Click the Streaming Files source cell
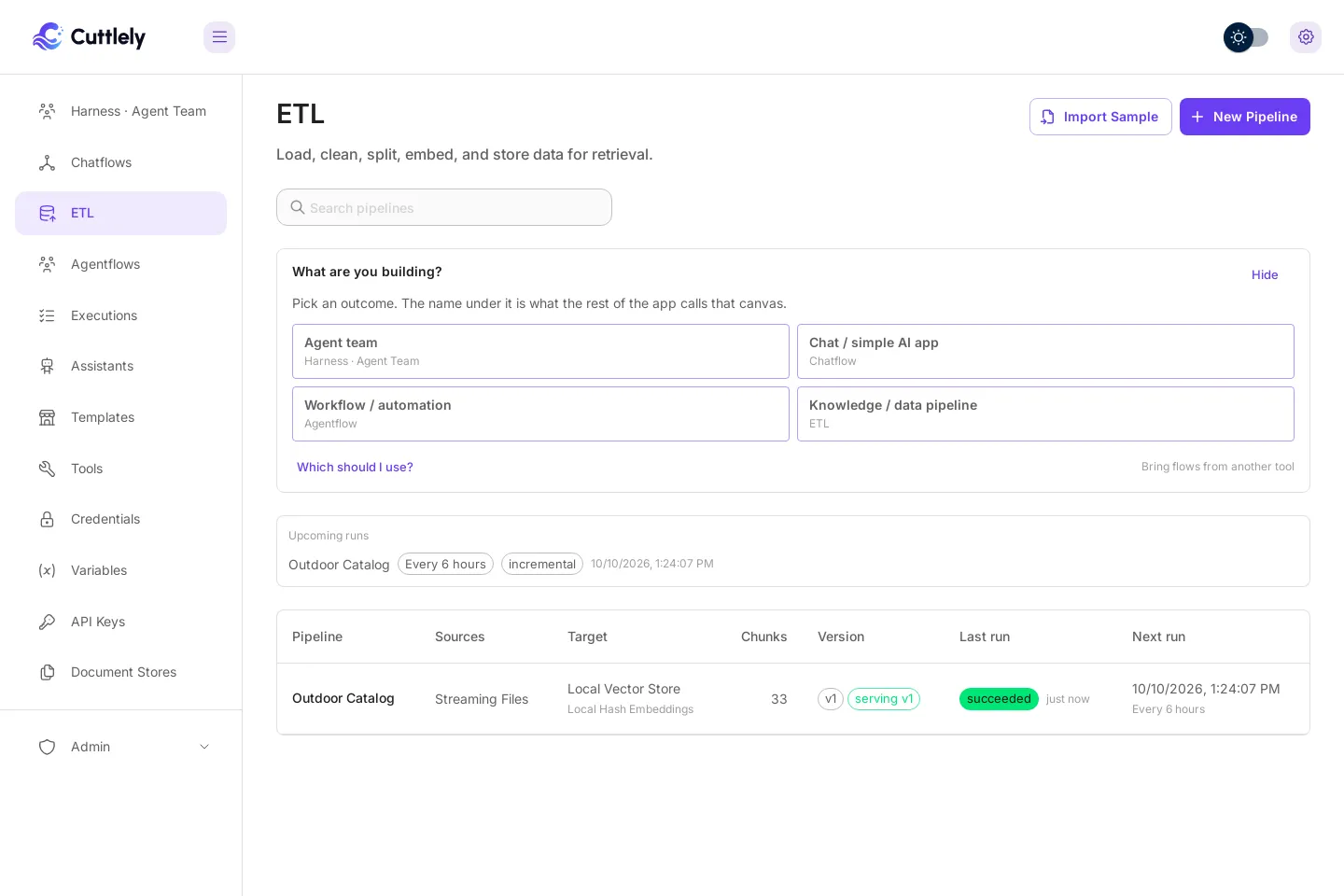 [482, 699]
